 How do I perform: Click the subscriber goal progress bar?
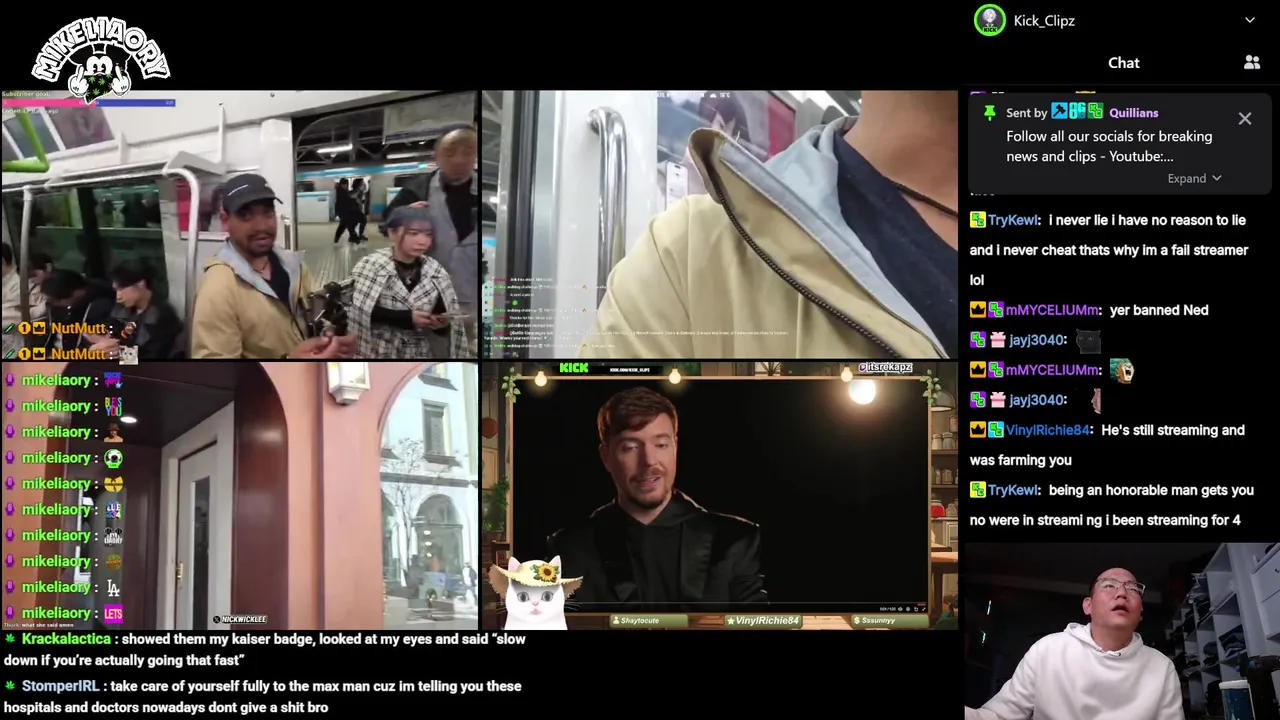pos(88,102)
